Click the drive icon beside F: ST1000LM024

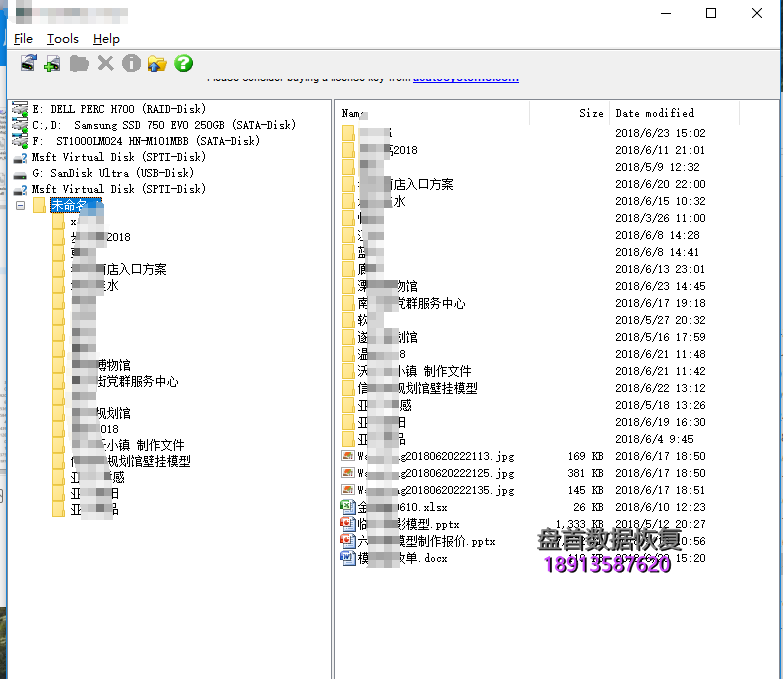coord(20,141)
